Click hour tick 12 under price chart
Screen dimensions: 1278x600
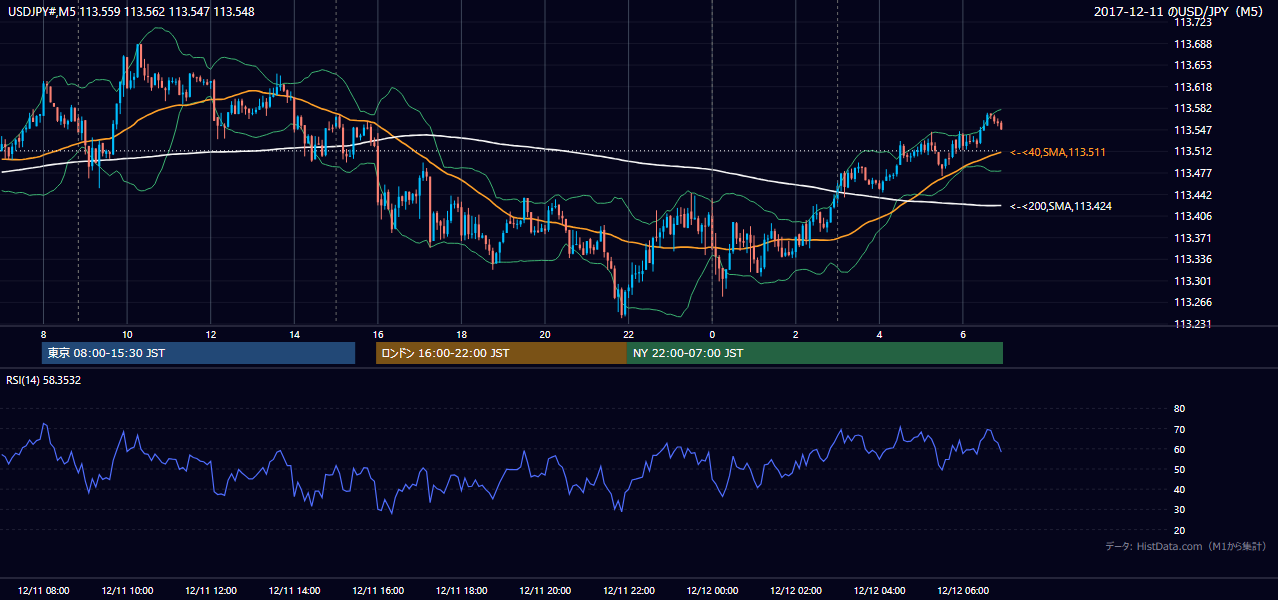(x=210, y=334)
